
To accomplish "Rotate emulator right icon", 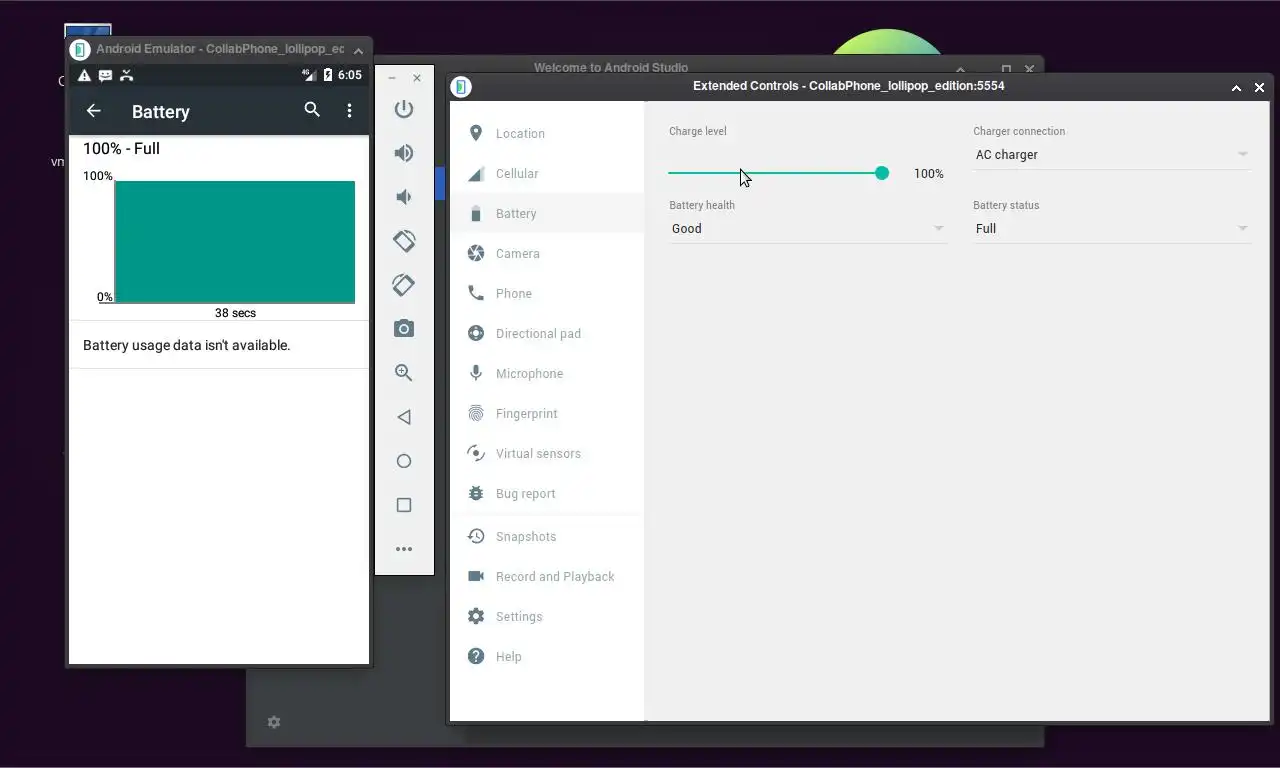I will 404,285.
